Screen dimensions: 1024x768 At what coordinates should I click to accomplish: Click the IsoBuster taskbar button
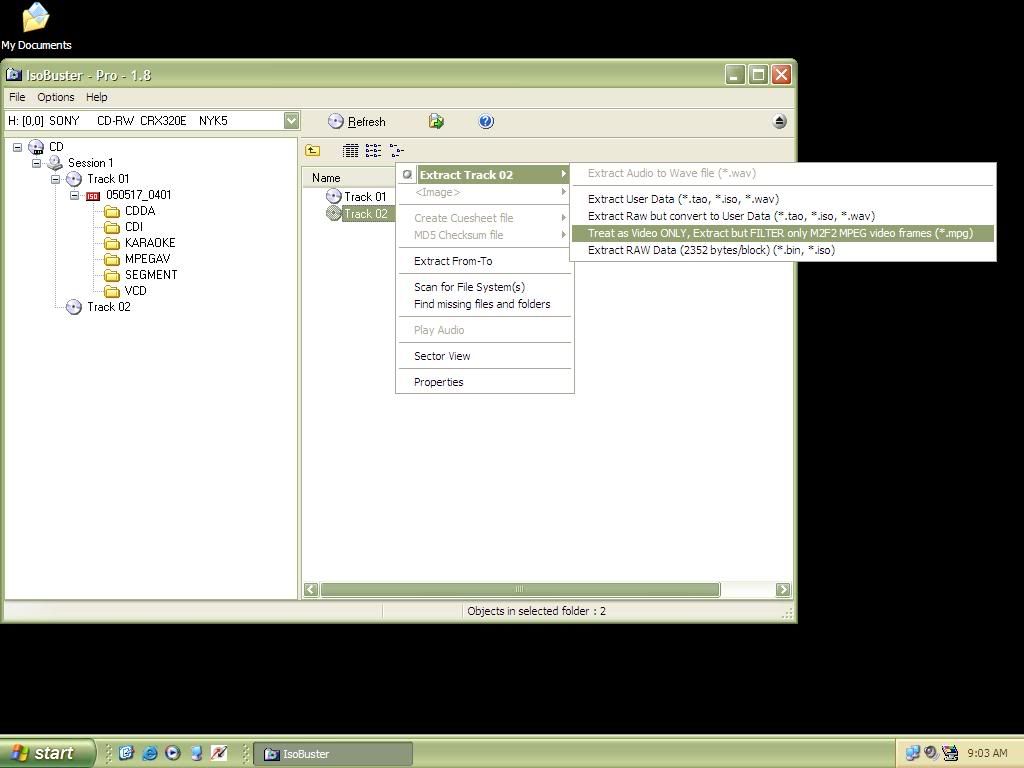pyautogui.click(x=333, y=754)
